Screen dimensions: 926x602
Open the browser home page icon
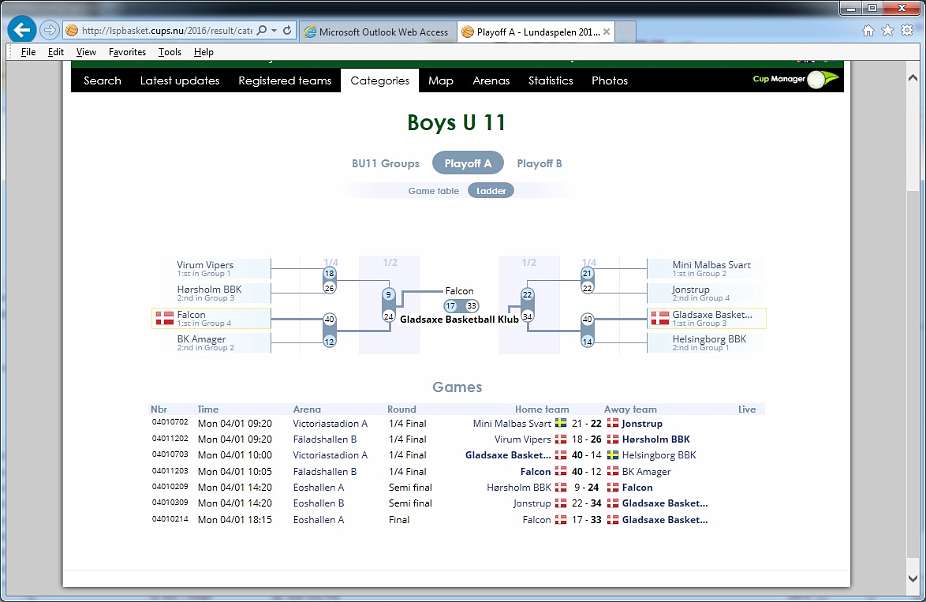coord(868,31)
